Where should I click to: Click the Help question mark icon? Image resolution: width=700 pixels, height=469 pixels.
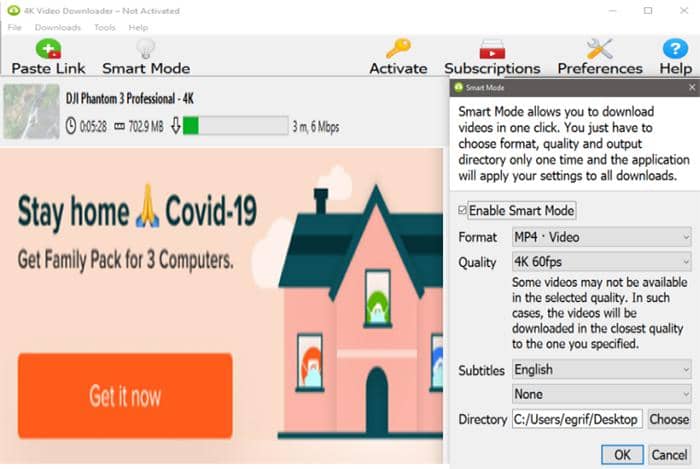675,48
